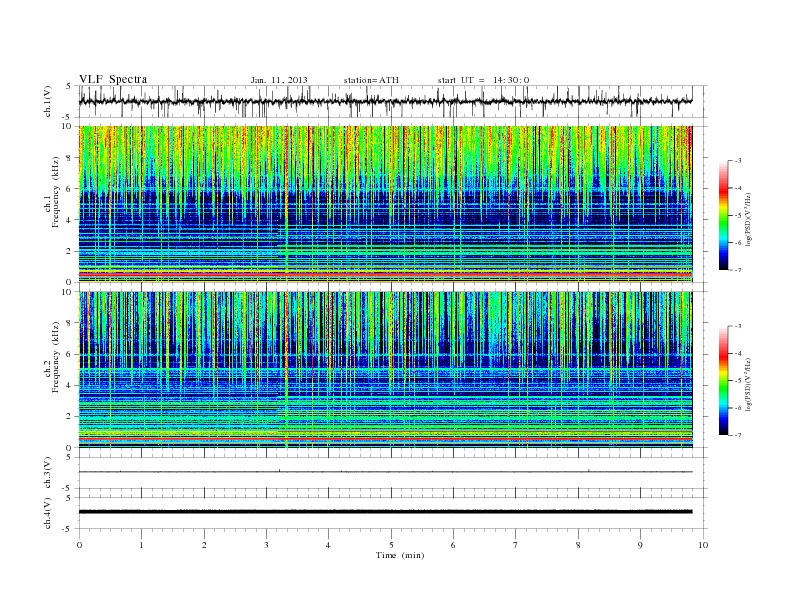Click the time axis tick label '5'
This screenshot has width=792, height=612.
(391, 545)
